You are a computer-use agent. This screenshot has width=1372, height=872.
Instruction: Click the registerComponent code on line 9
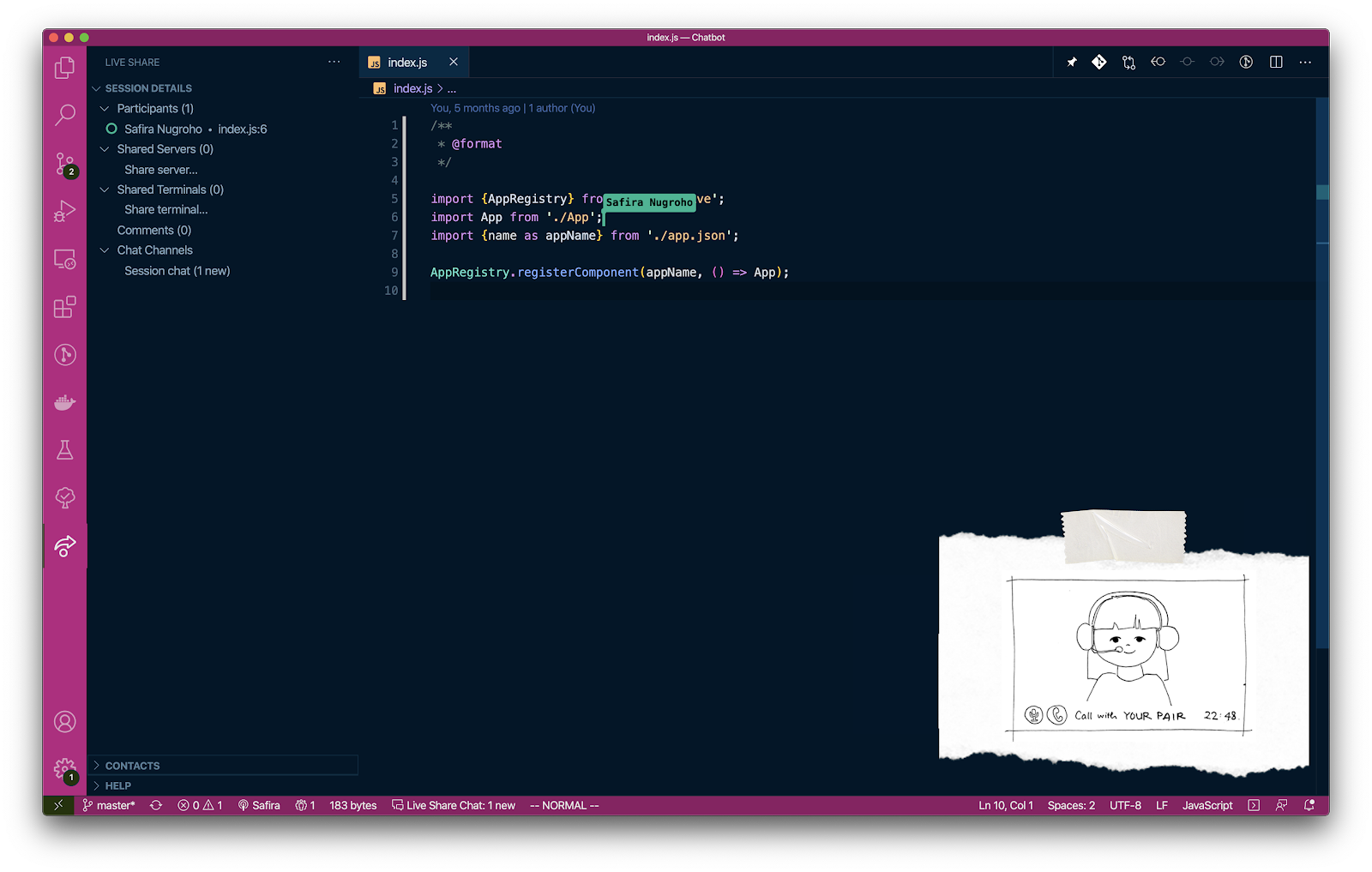coord(578,273)
